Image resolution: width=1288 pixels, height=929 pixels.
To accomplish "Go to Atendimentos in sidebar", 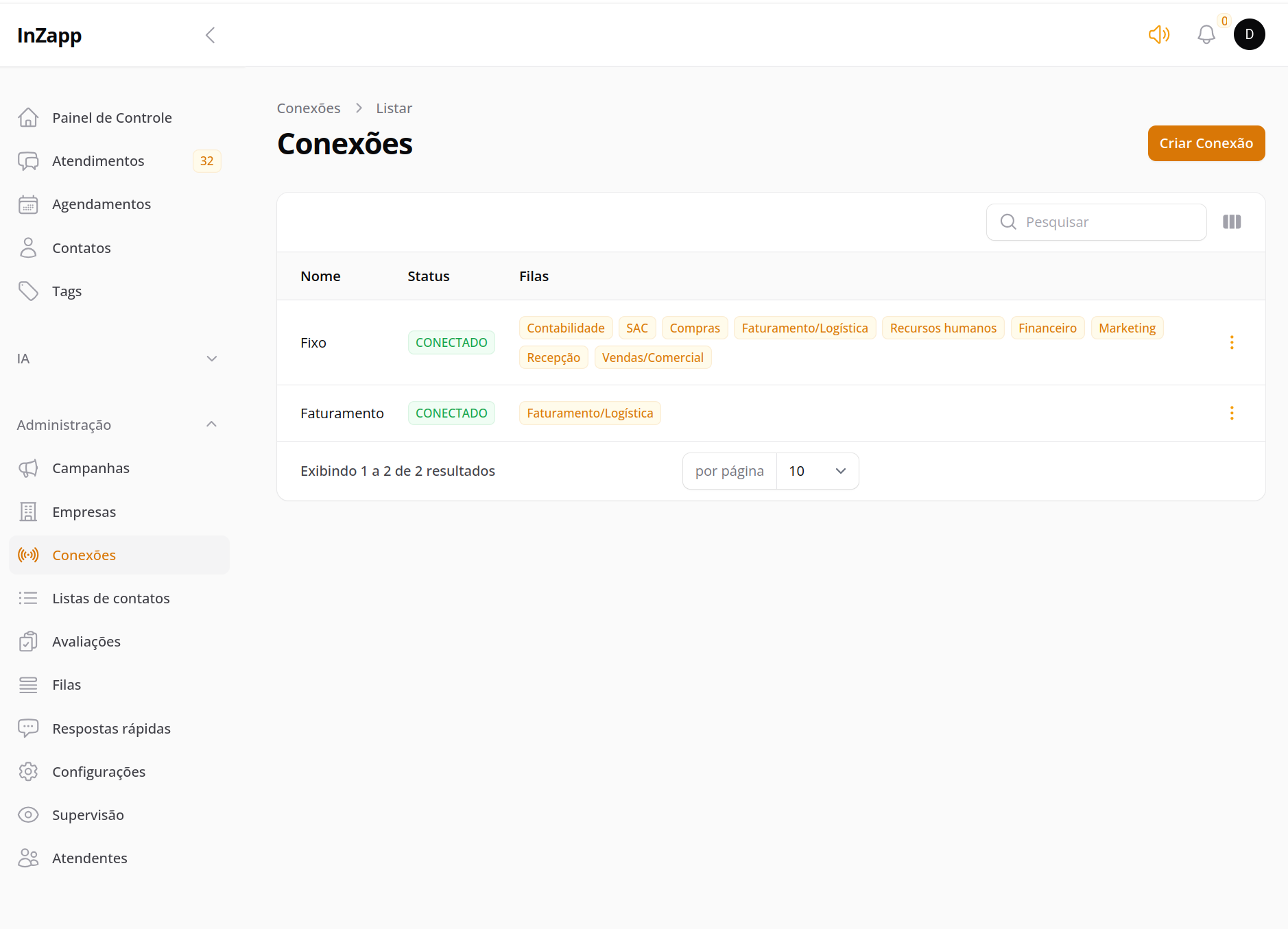I will pyautogui.click(x=98, y=161).
